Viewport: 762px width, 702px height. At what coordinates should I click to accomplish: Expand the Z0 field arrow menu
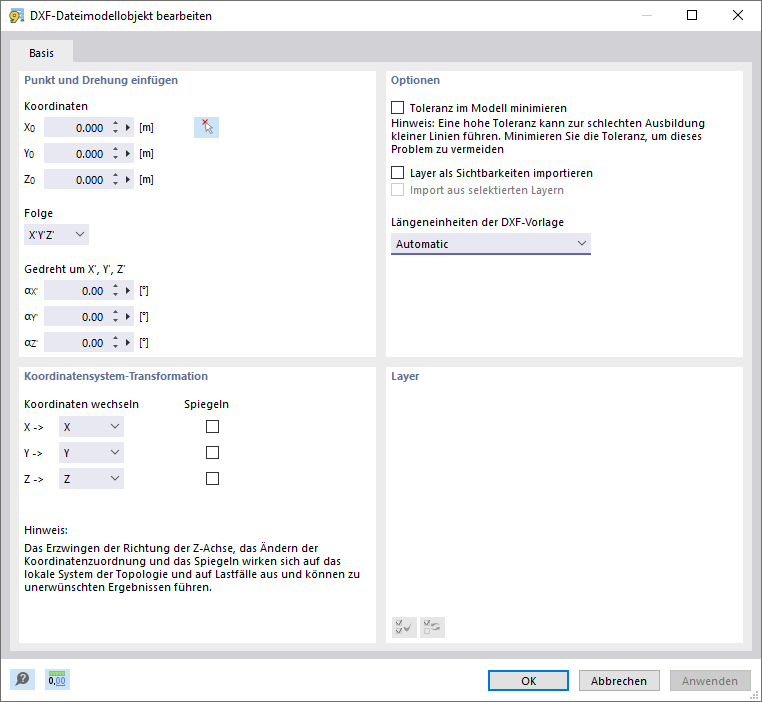coord(128,180)
